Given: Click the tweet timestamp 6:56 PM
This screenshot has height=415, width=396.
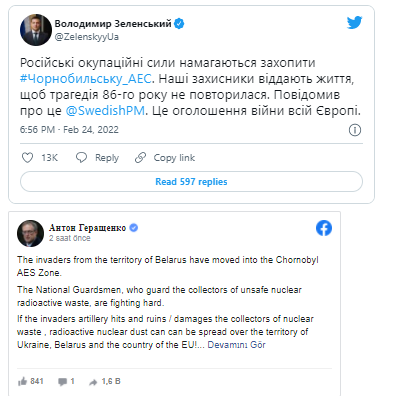Looking at the screenshot, I should click(37, 130).
